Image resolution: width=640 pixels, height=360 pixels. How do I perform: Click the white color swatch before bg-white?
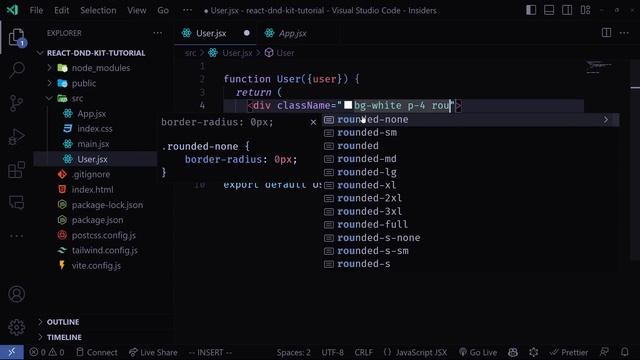point(348,105)
